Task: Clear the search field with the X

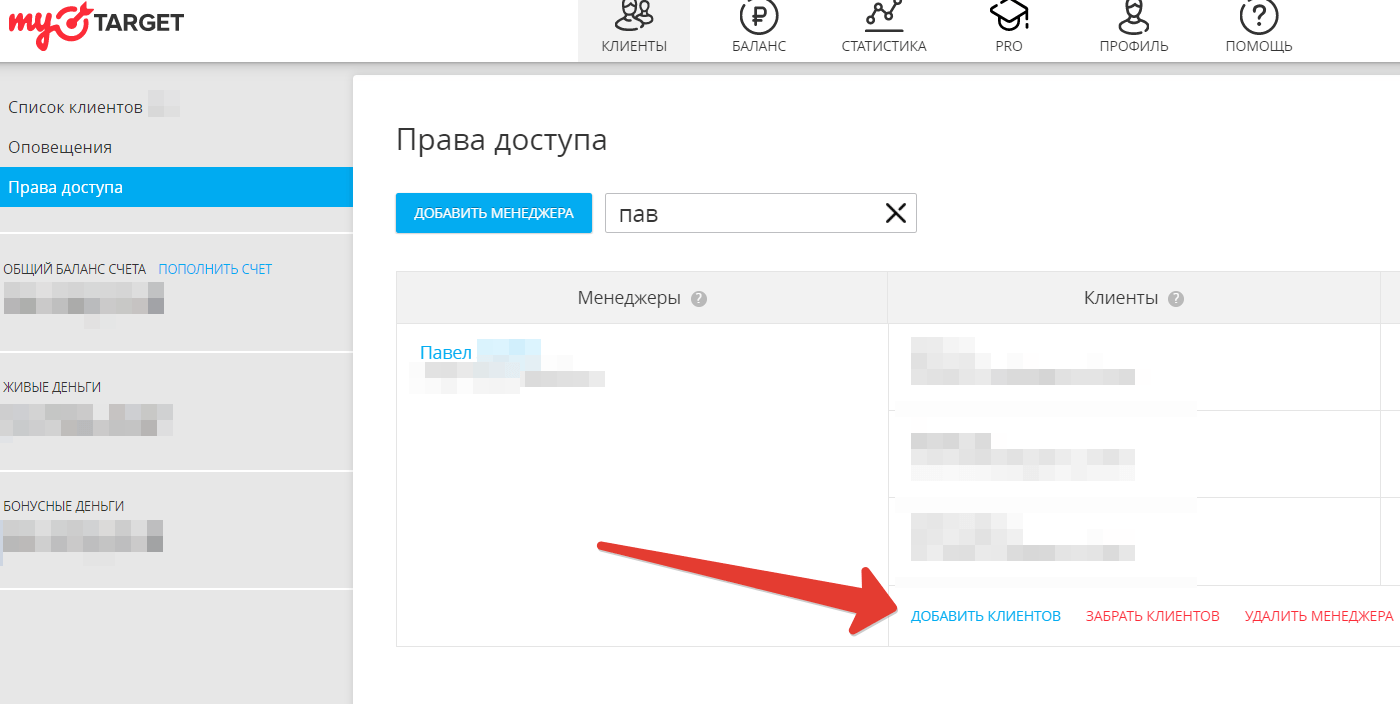Action: pyautogui.click(x=895, y=213)
